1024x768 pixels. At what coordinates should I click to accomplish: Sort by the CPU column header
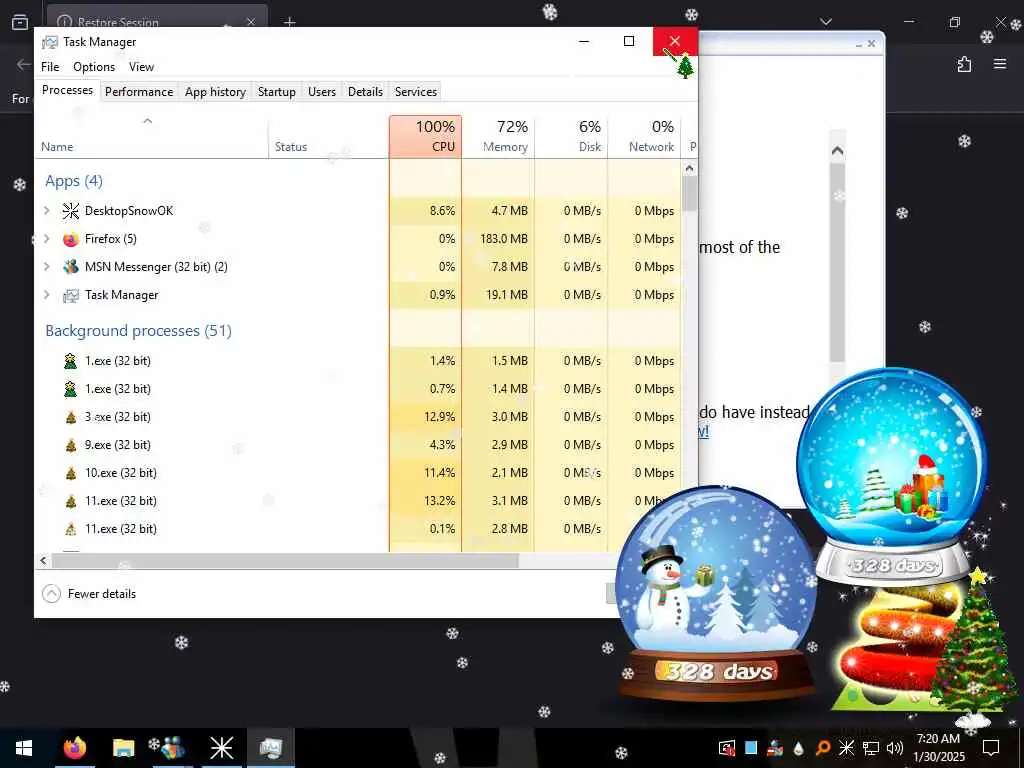[x=425, y=136]
